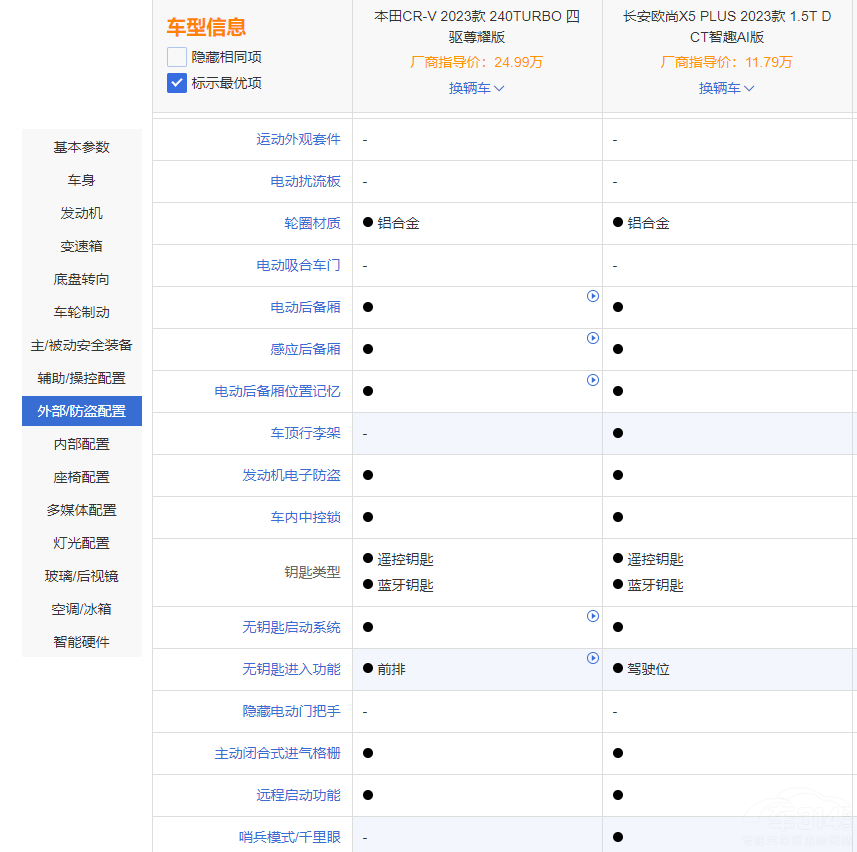Enable 隐藏相同项 checkbox
Screen dimensions: 857x852
tap(177, 57)
